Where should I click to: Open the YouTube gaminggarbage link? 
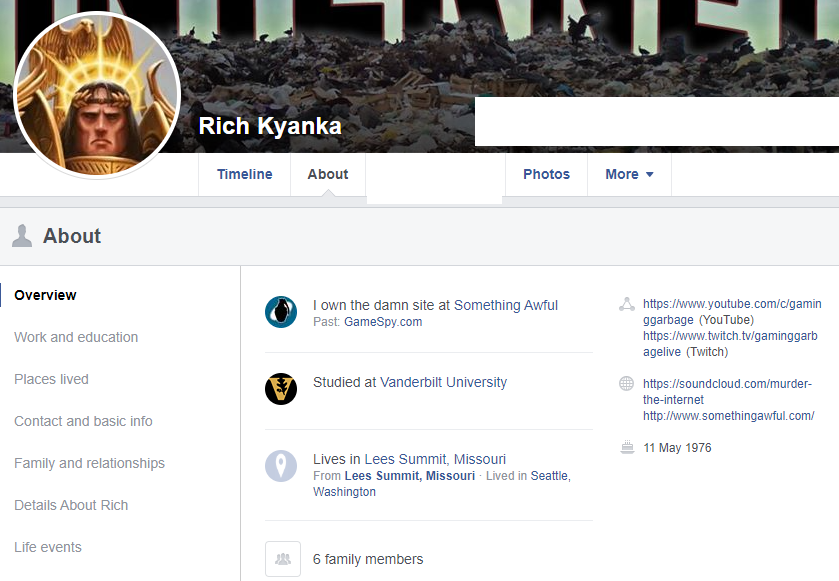732,312
